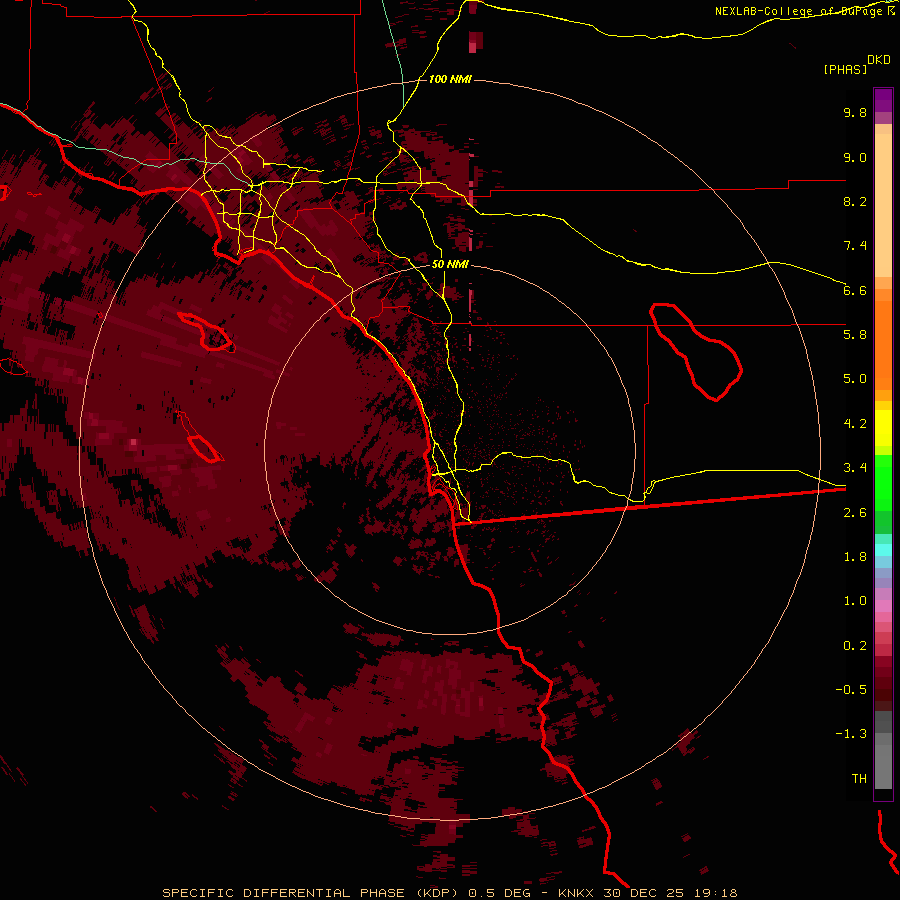Select the gray segment of the color bar

pyautogui.click(x=883, y=752)
